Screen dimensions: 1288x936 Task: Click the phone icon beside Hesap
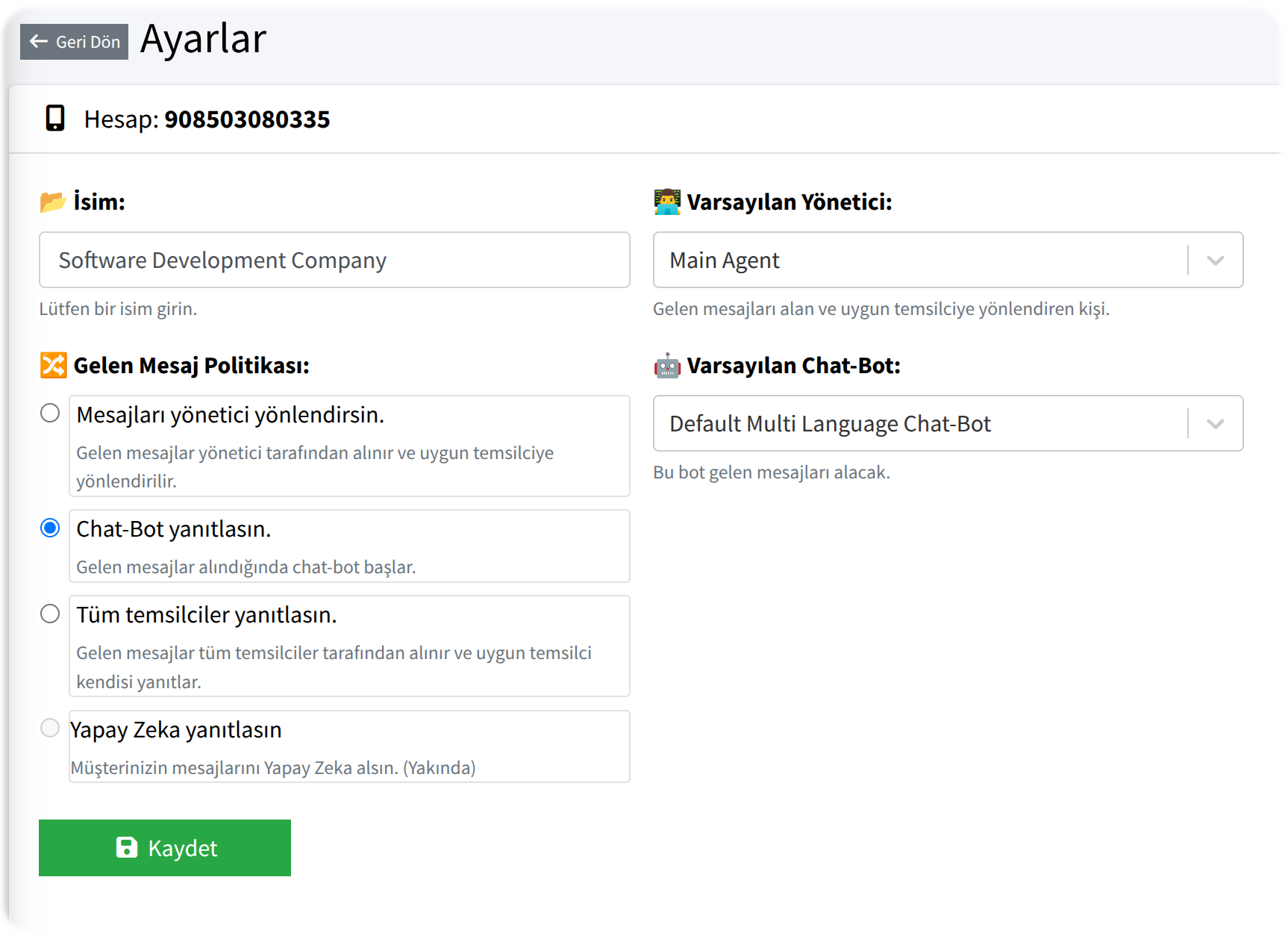click(x=55, y=119)
